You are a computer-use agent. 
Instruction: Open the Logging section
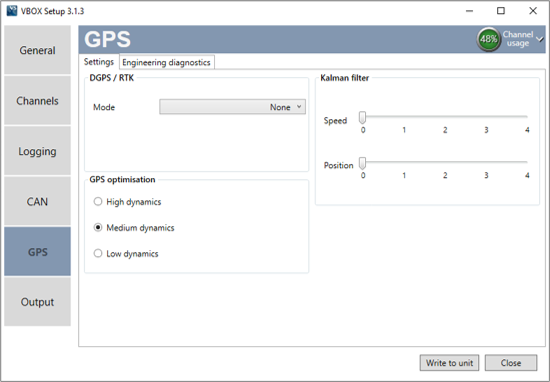click(x=38, y=151)
